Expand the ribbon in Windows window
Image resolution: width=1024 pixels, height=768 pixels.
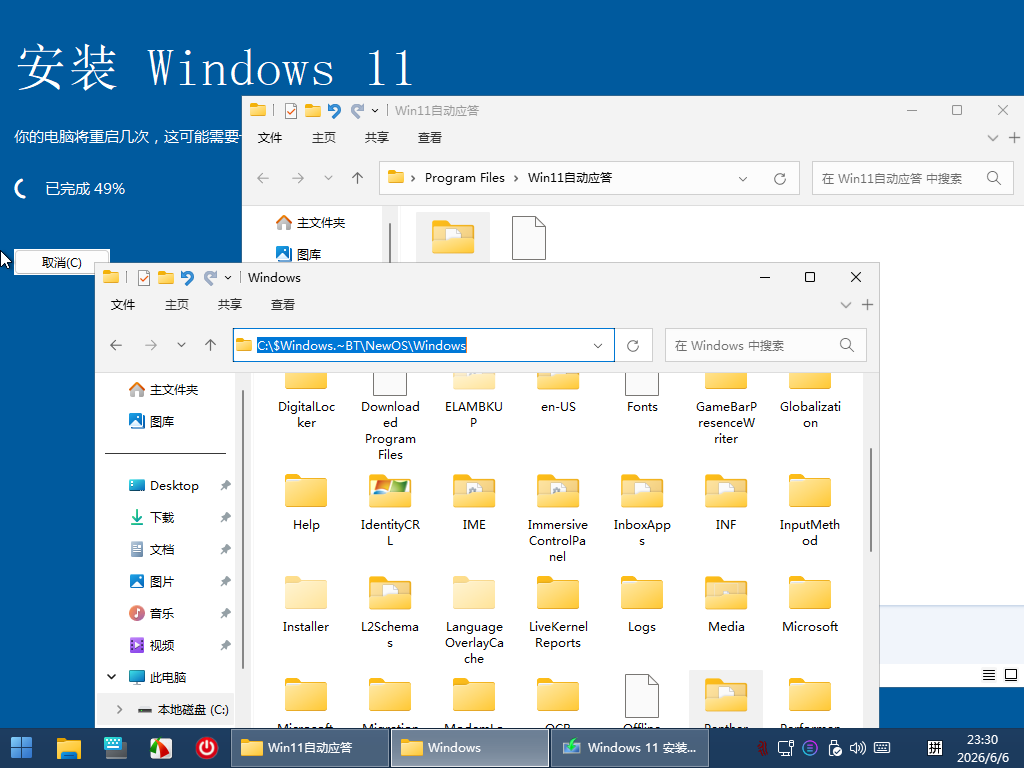(846, 305)
